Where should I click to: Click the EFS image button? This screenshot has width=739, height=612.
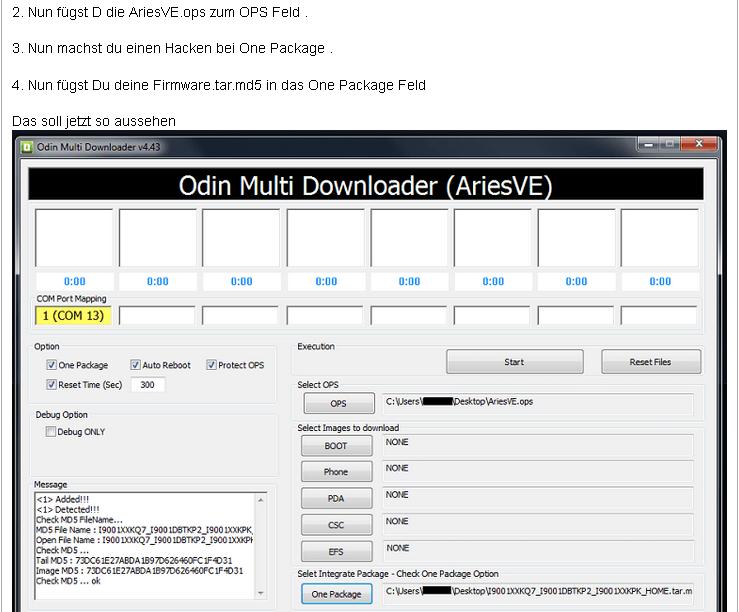pos(336,550)
